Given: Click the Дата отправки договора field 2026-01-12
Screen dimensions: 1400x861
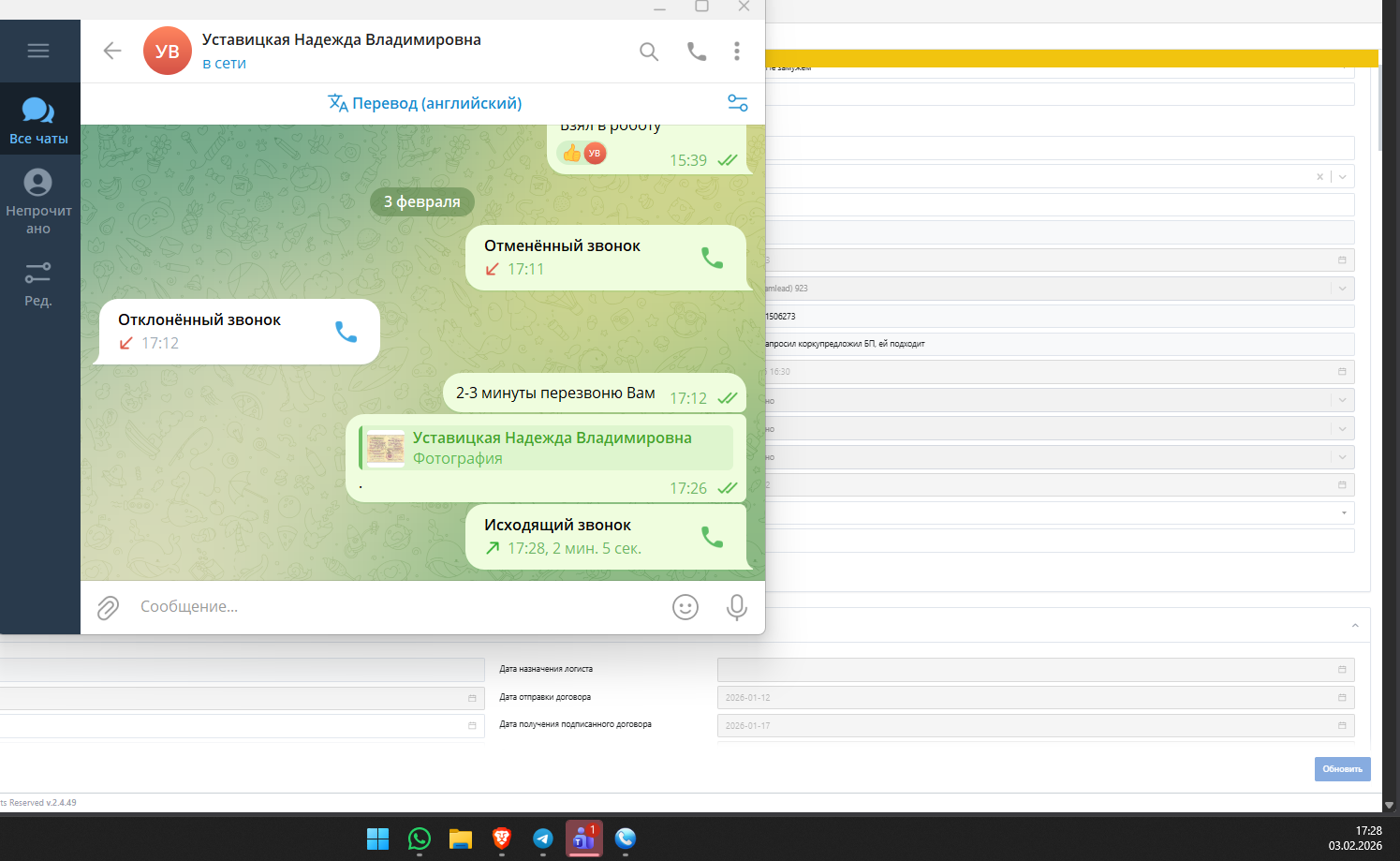Looking at the screenshot, I should 1036,698.
